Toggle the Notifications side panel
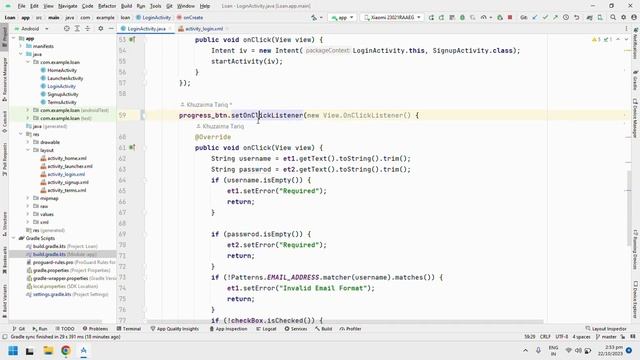 tap(636, 43)
